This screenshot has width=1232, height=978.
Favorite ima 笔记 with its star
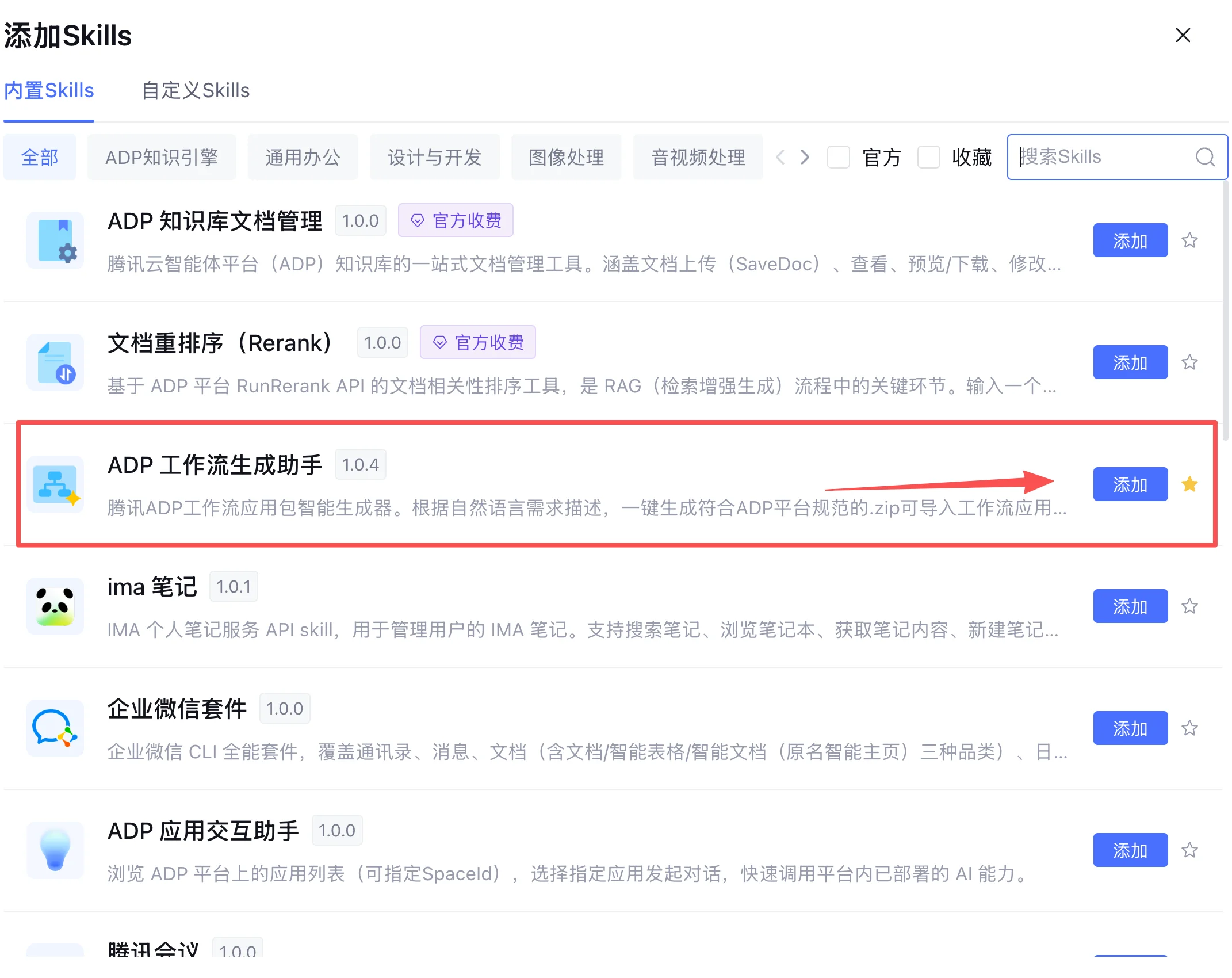click(1189, 606)
